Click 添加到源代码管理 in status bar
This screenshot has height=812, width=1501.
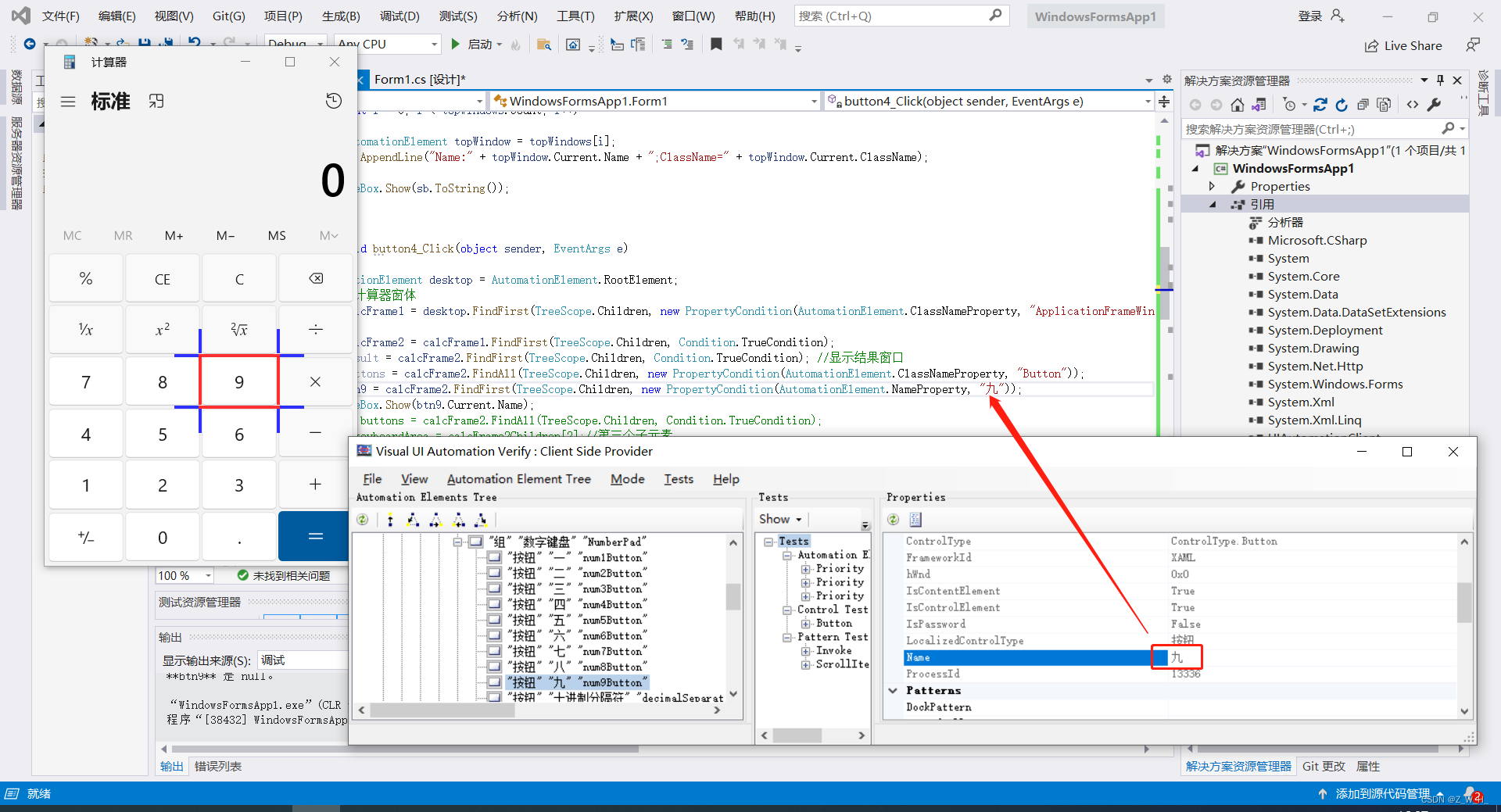(x=1382, y=793)
